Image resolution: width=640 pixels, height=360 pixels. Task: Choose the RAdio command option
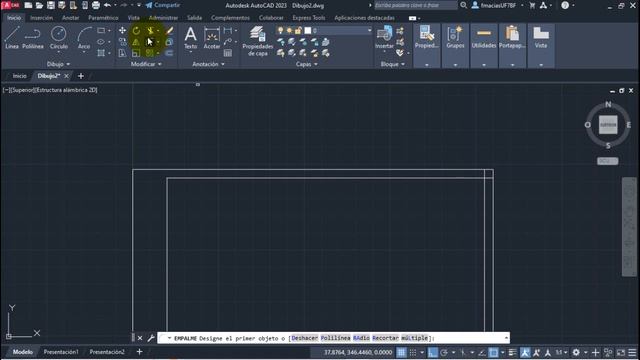[361, 338]
